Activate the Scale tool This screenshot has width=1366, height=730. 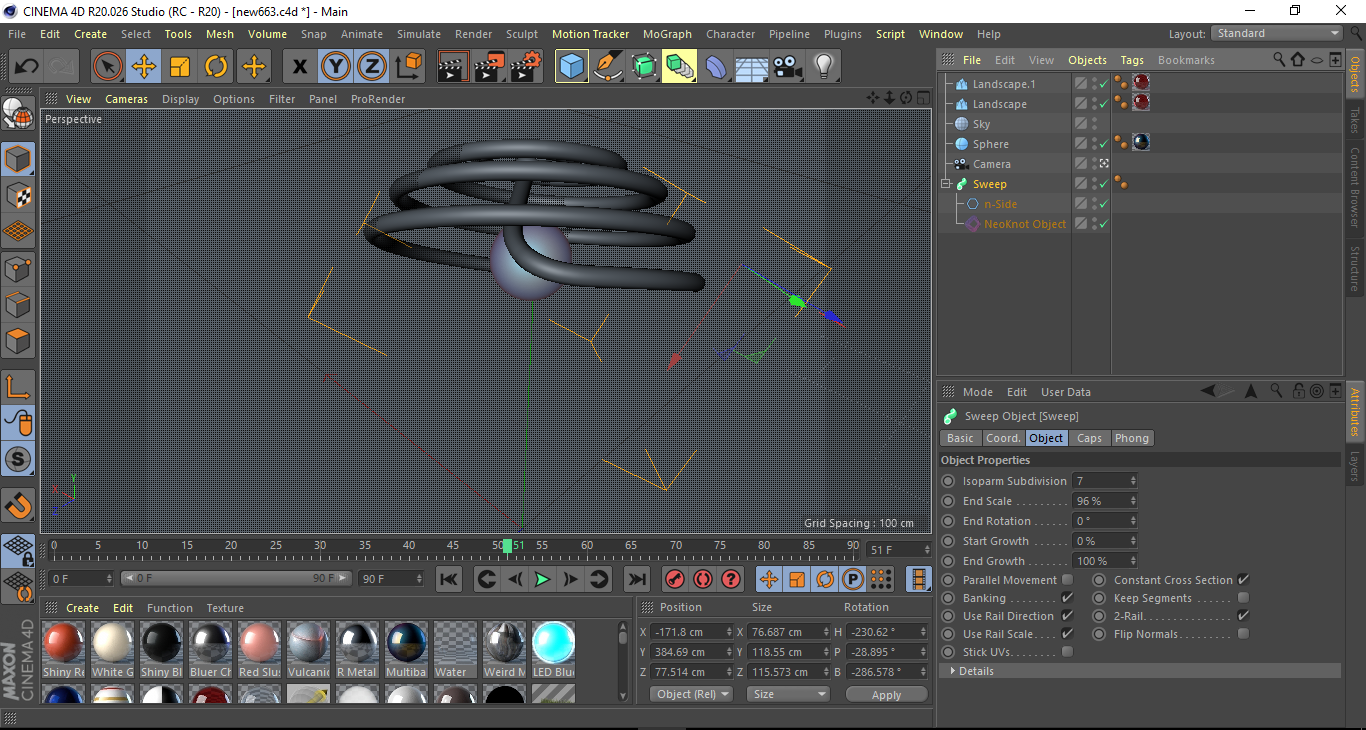click(180, 67)
